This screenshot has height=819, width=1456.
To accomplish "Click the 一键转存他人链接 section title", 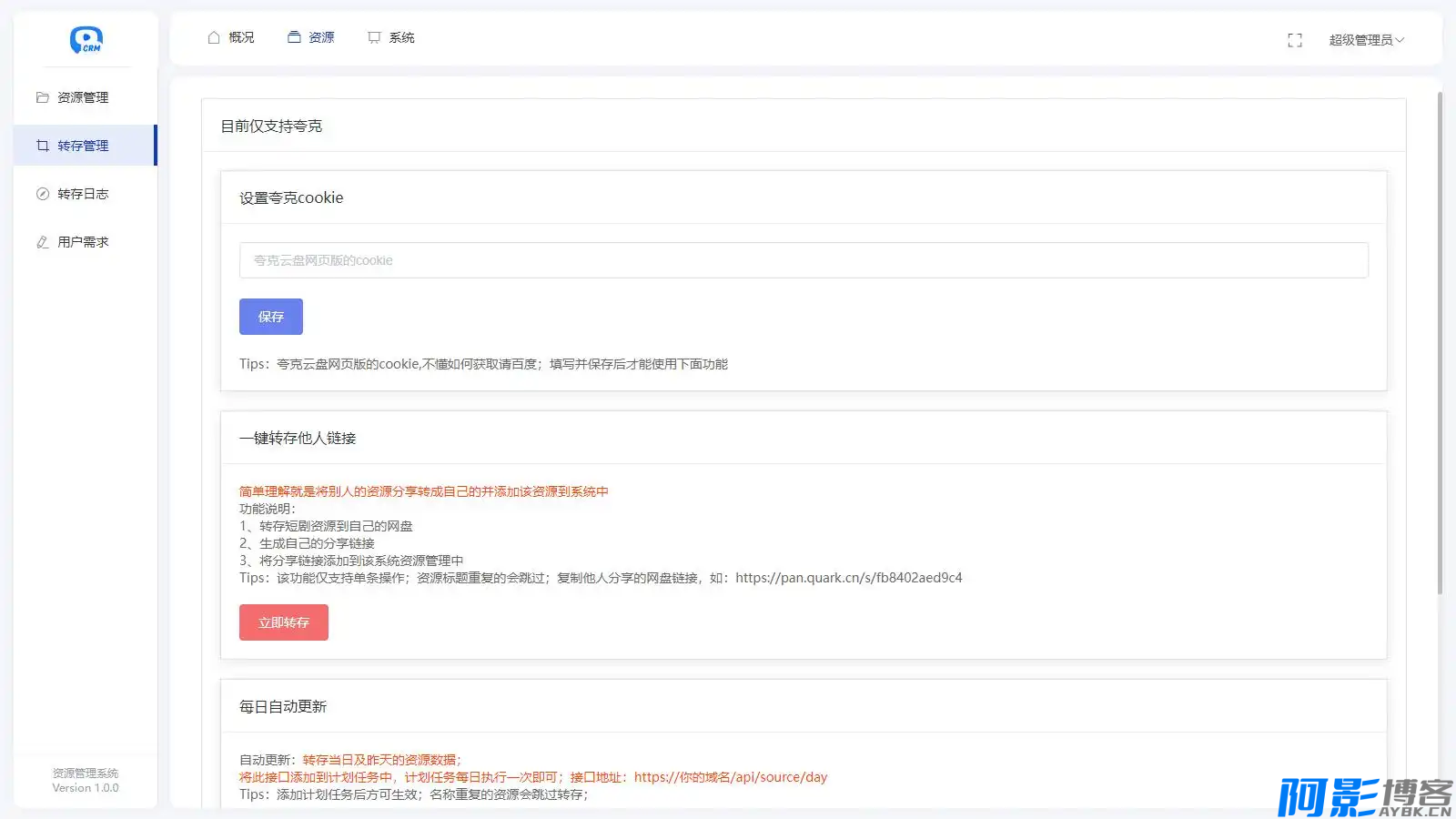I will click(298, 439).
